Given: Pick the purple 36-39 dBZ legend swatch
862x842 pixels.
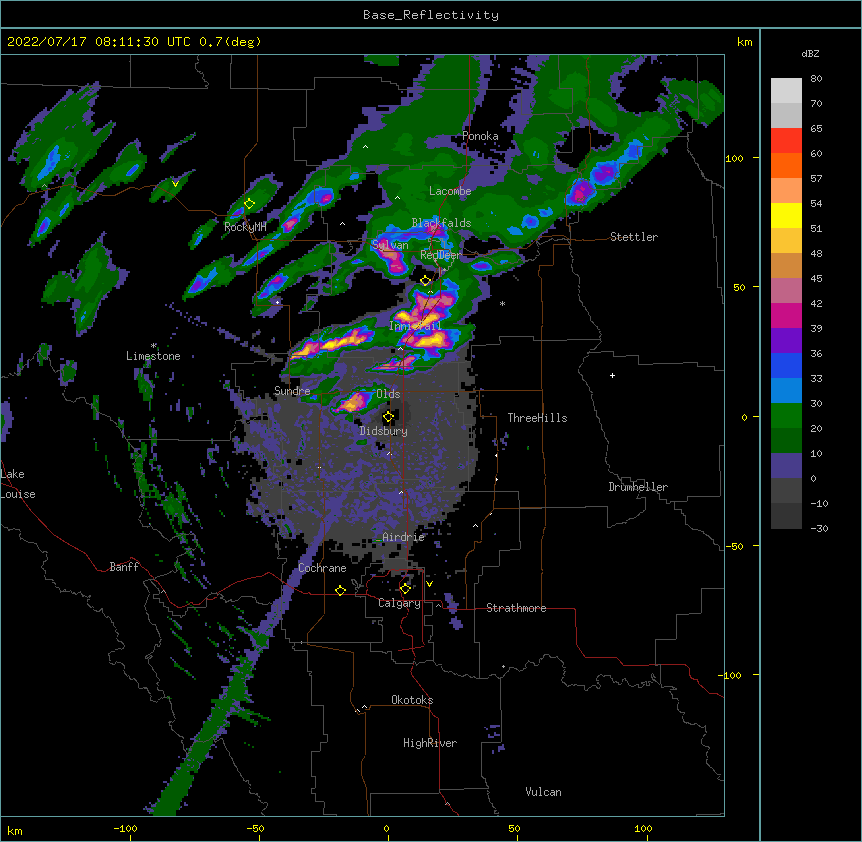Looking at the screenshot, I should point(786,341).
